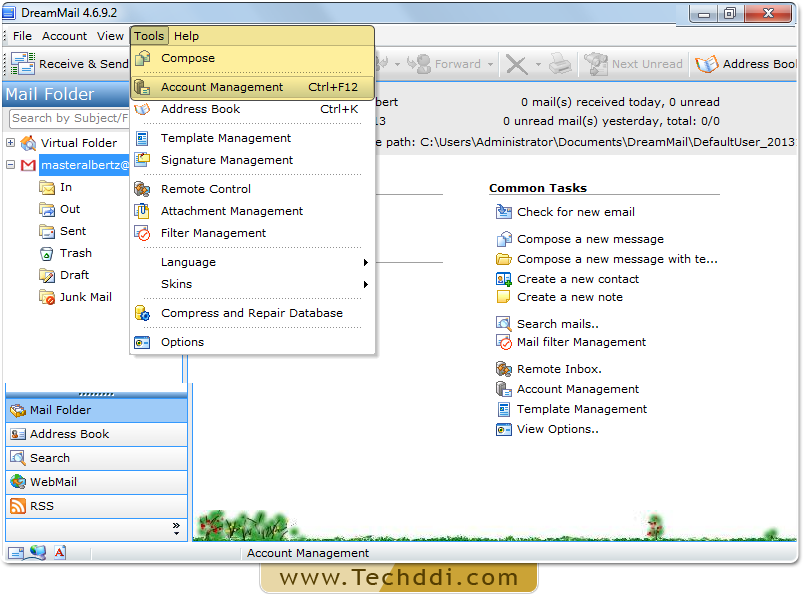Select Attachment Management menu entry
Screen dimensions: 803x594
click(252, 211)
